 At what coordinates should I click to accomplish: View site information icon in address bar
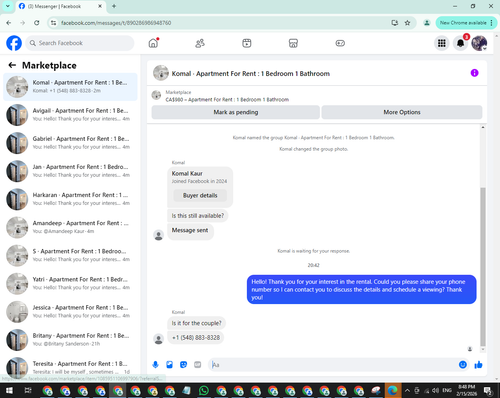click(53, 23)
